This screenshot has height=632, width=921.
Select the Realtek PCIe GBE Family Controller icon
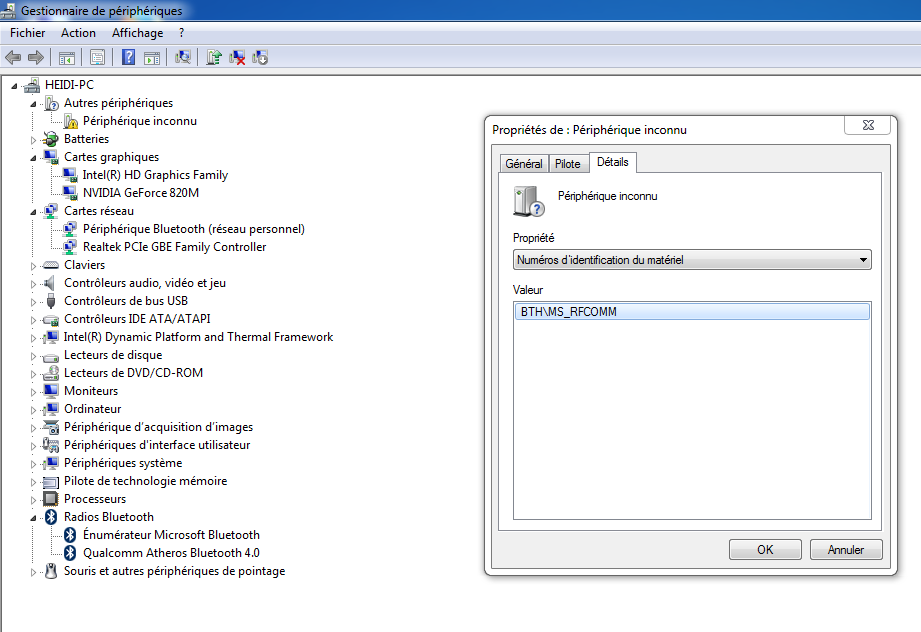pyautogui.click(x=70, y=247)
